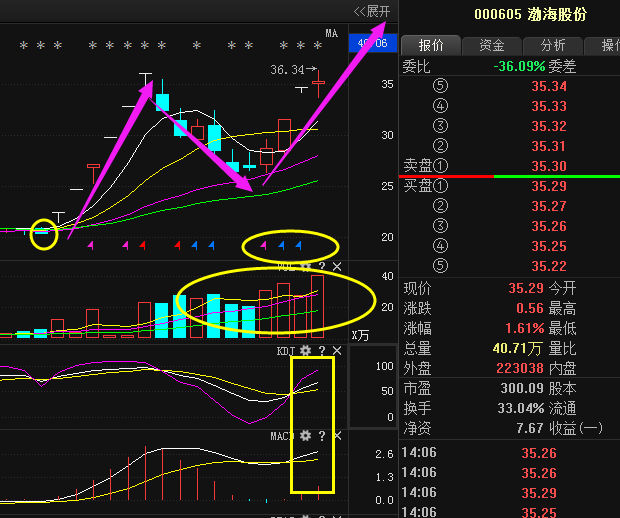
Task: Select sell level 2 price 35.31
Action: [x=549, y=146]
